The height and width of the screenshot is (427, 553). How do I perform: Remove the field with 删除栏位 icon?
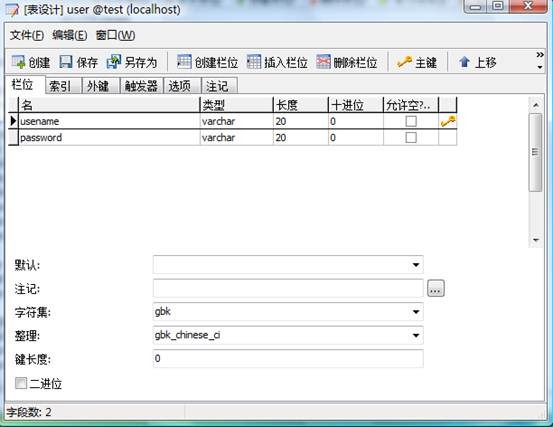323,62
